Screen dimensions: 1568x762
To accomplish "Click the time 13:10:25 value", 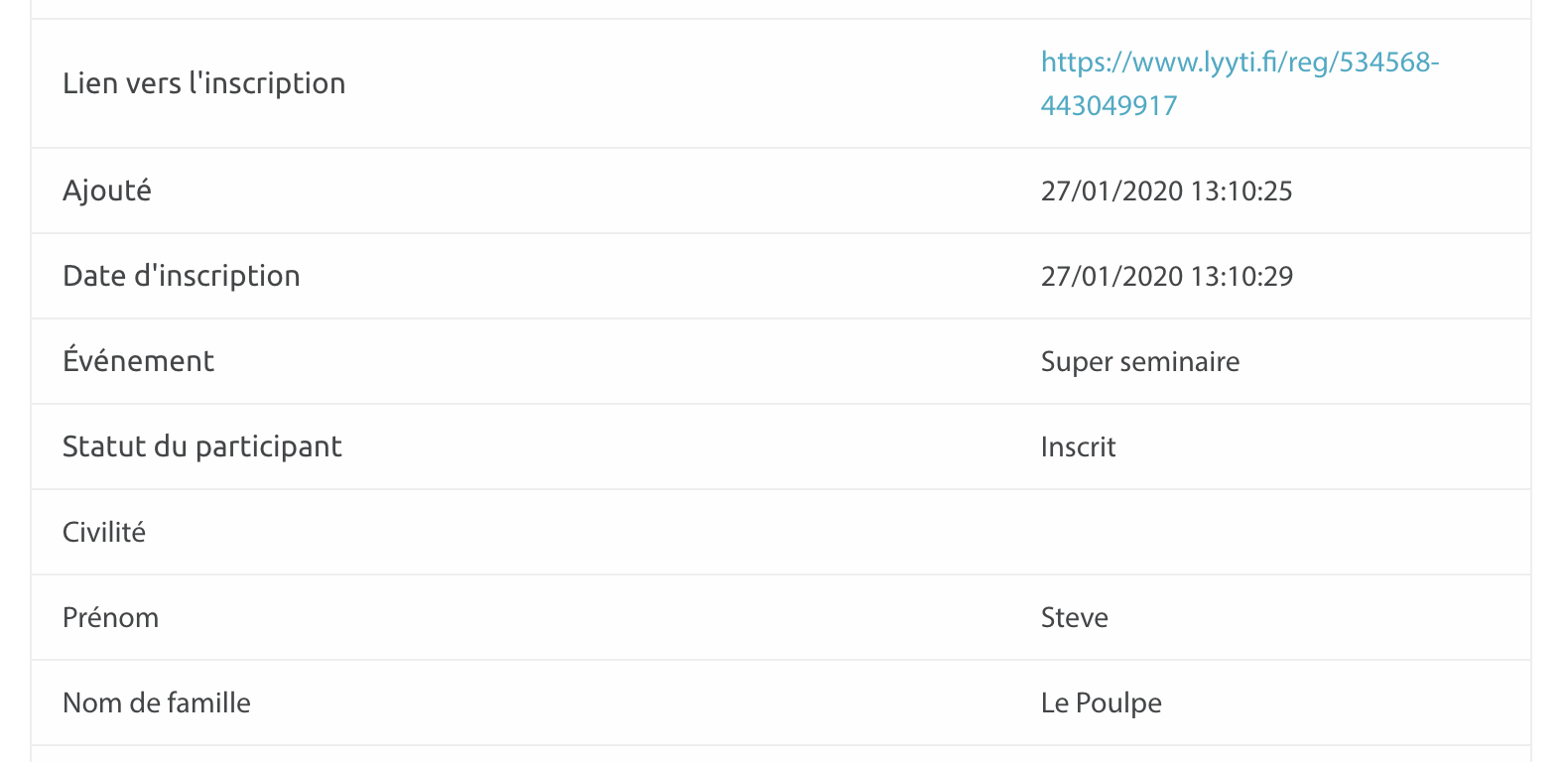I will [x=1241, y=190].
